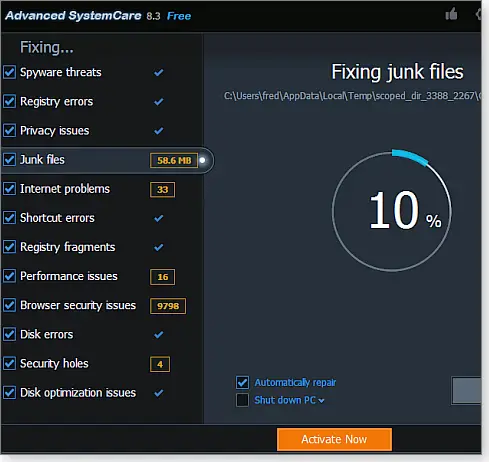Select the Spyware threats label
Image resolution: width=489 pixels, height=462 pixels.
coord(61,72)
